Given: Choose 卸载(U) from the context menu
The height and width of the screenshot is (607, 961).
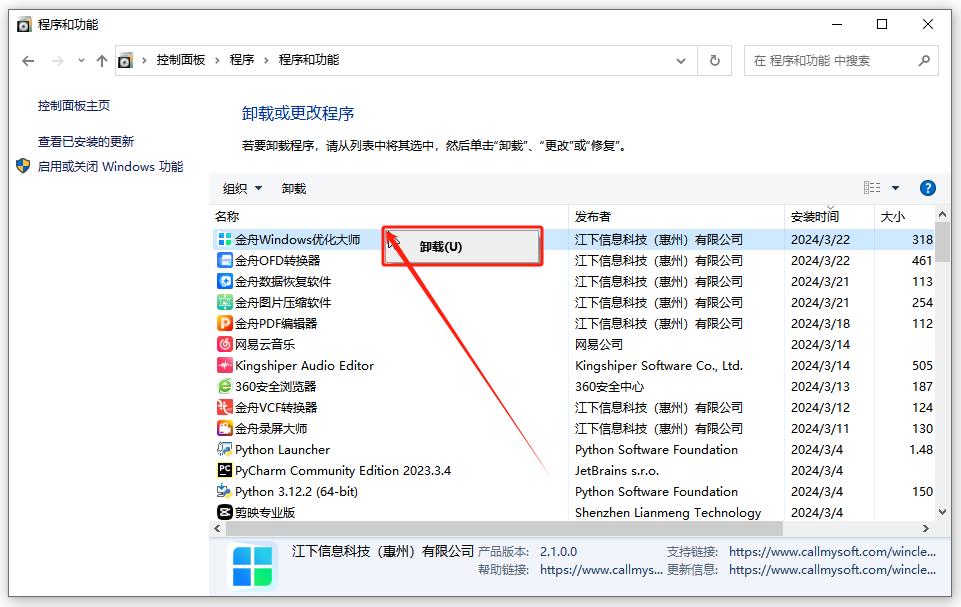Looking at the screenshot, I should tap(441, 246).
